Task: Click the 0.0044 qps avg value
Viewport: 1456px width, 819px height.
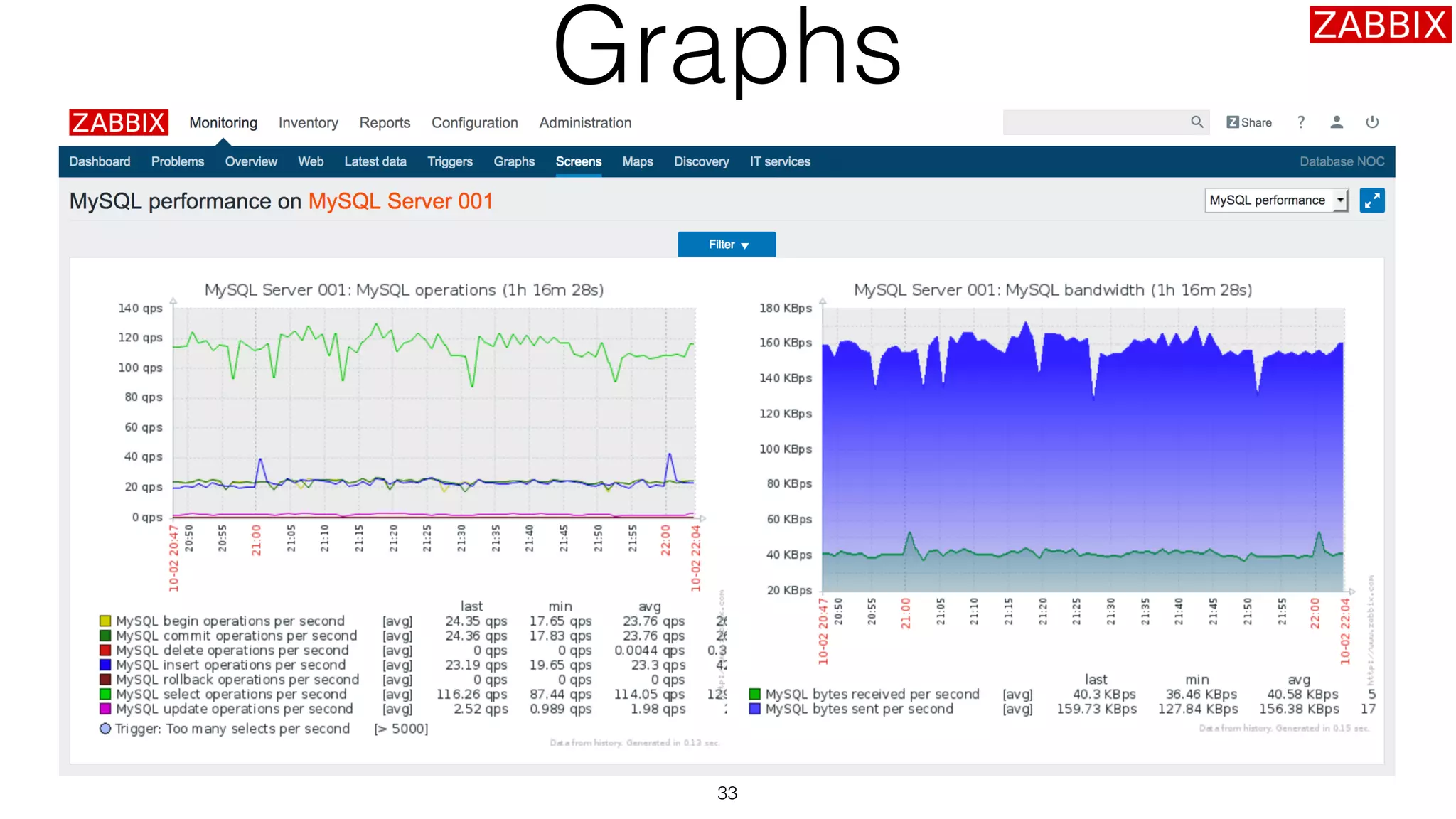Action: click(650, 650)
